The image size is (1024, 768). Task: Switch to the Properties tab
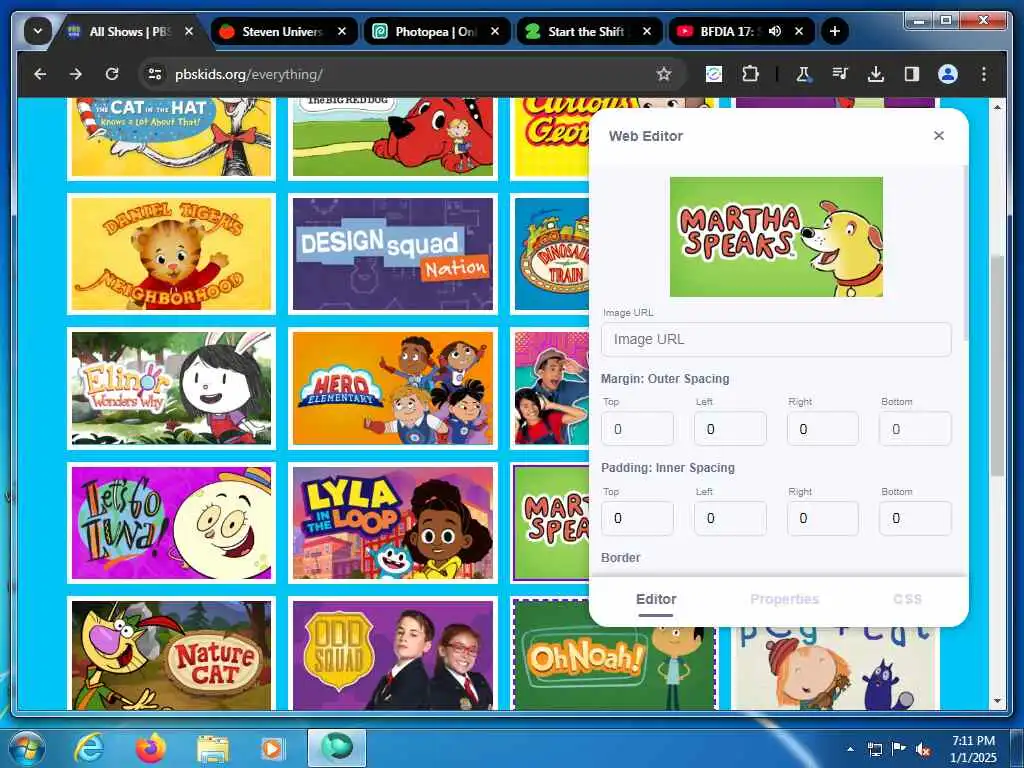(784, 599)
